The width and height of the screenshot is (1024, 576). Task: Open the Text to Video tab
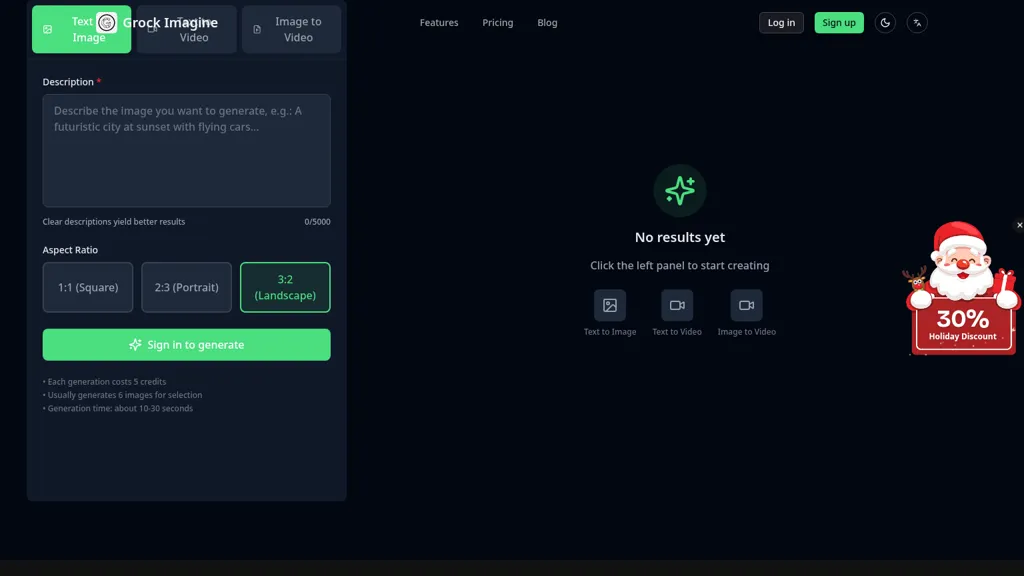[186, 29]
